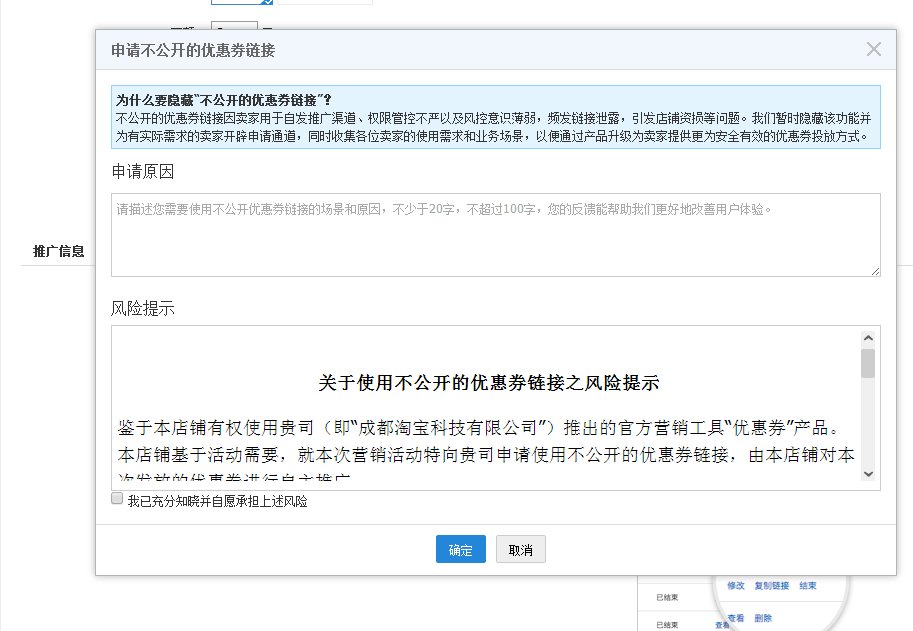Close the 申请不公开的优惠券链接 dialog
Viewport: 913px width, 631px height.
click(x=873, y=48)
